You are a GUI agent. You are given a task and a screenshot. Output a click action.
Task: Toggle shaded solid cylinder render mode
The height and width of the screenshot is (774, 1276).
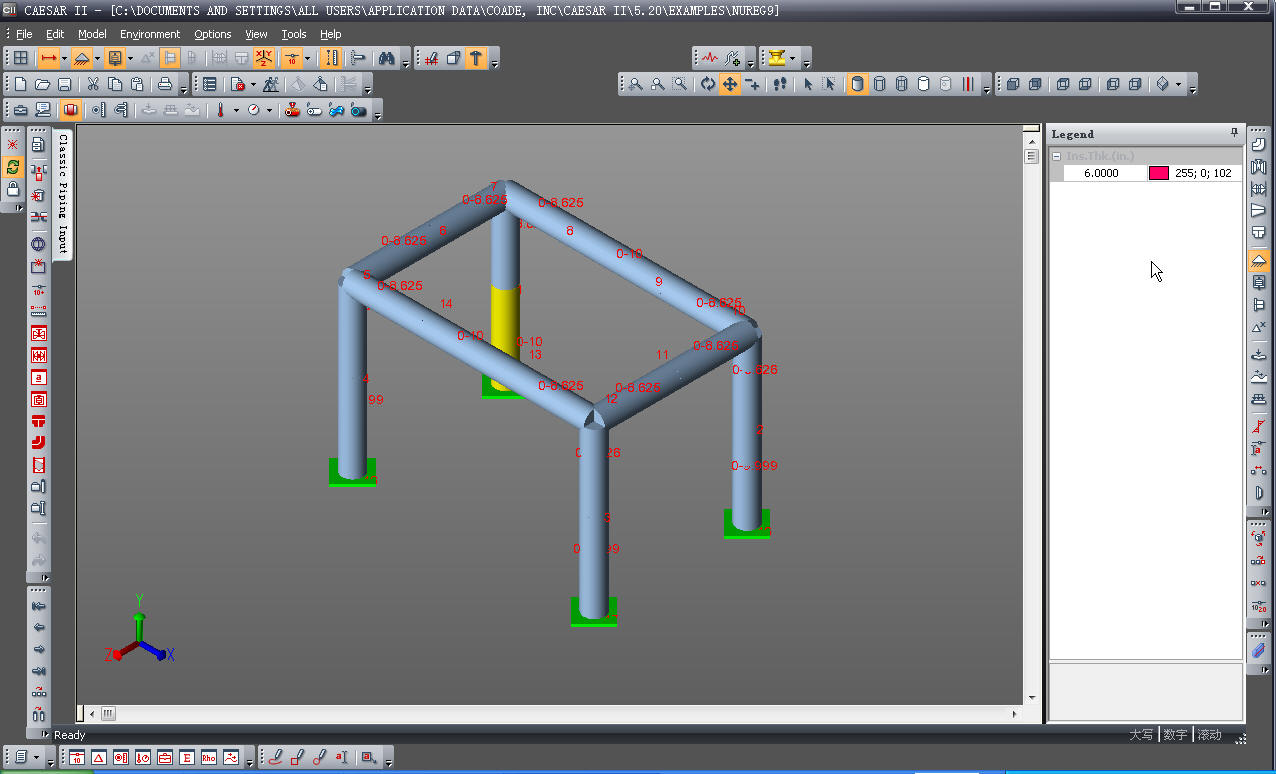(x=858, y=84)
